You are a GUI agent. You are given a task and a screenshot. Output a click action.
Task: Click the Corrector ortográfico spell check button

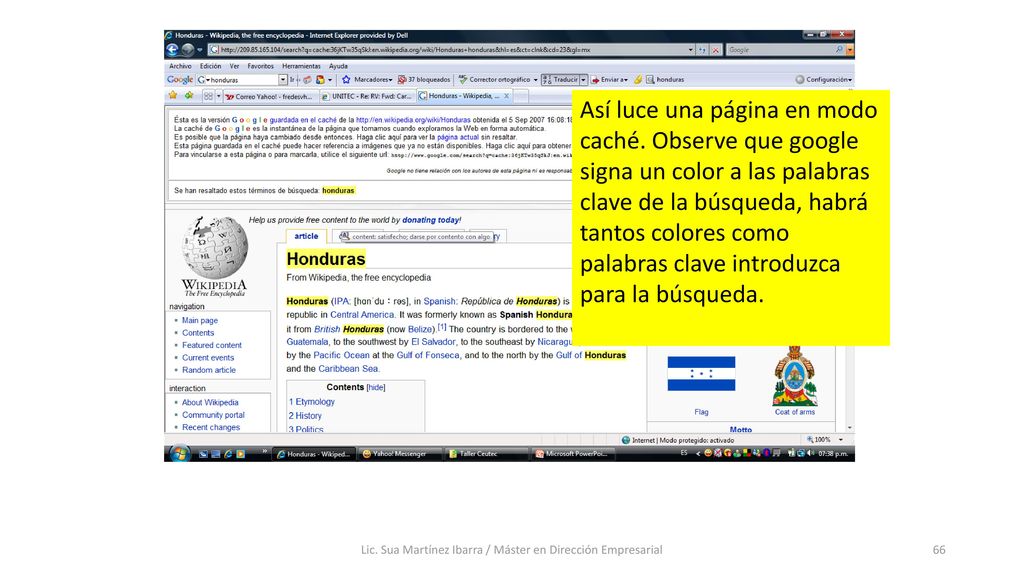coord(495,80)
